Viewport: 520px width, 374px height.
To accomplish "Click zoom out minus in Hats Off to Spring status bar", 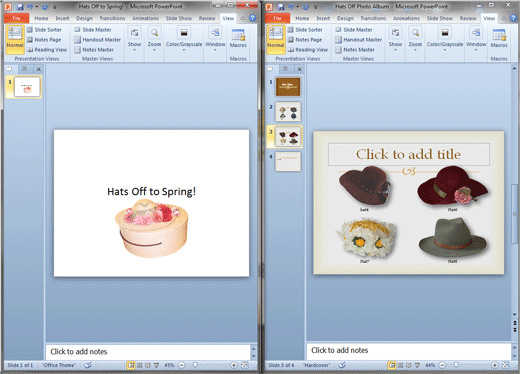I will point(181,365).
